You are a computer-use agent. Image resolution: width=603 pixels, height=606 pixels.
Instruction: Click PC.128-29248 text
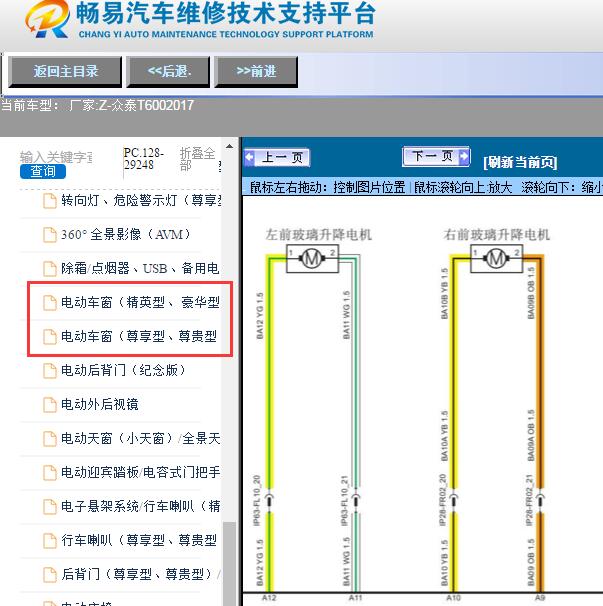click(x=144, y=159)
